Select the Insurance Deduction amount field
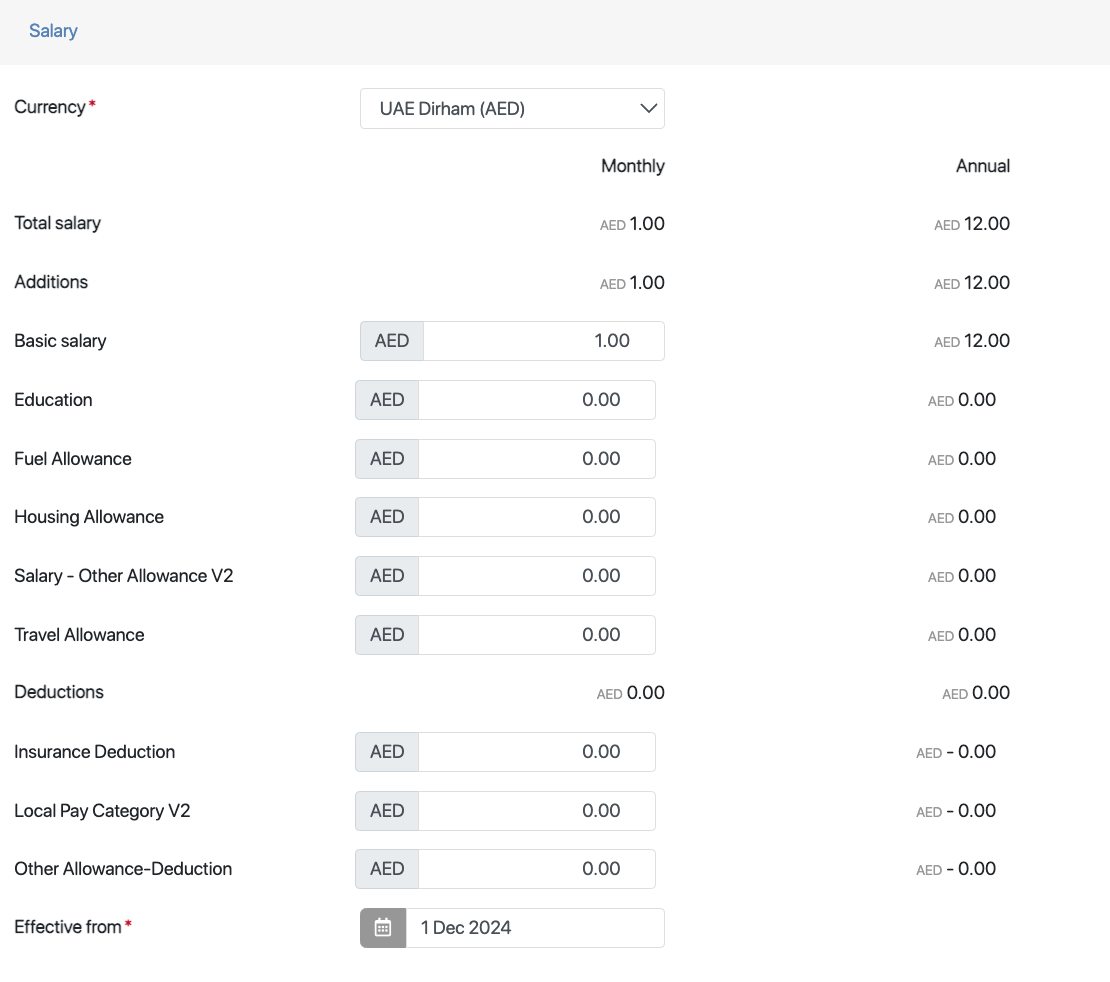 click(536, 752)
